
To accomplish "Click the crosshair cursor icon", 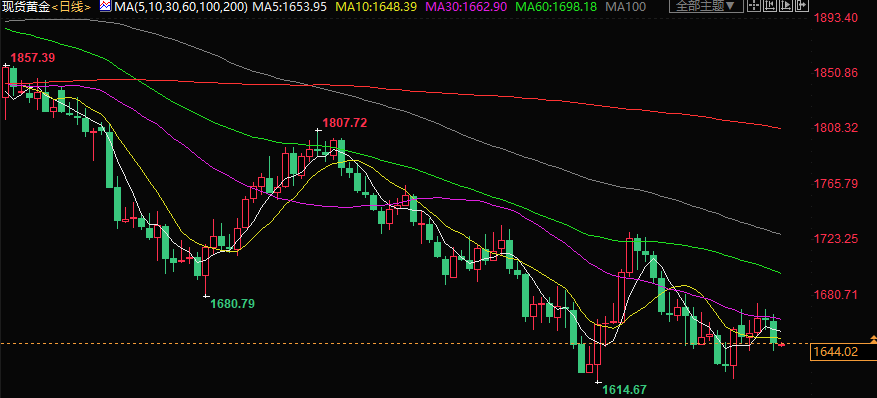I will click(754, 6).
